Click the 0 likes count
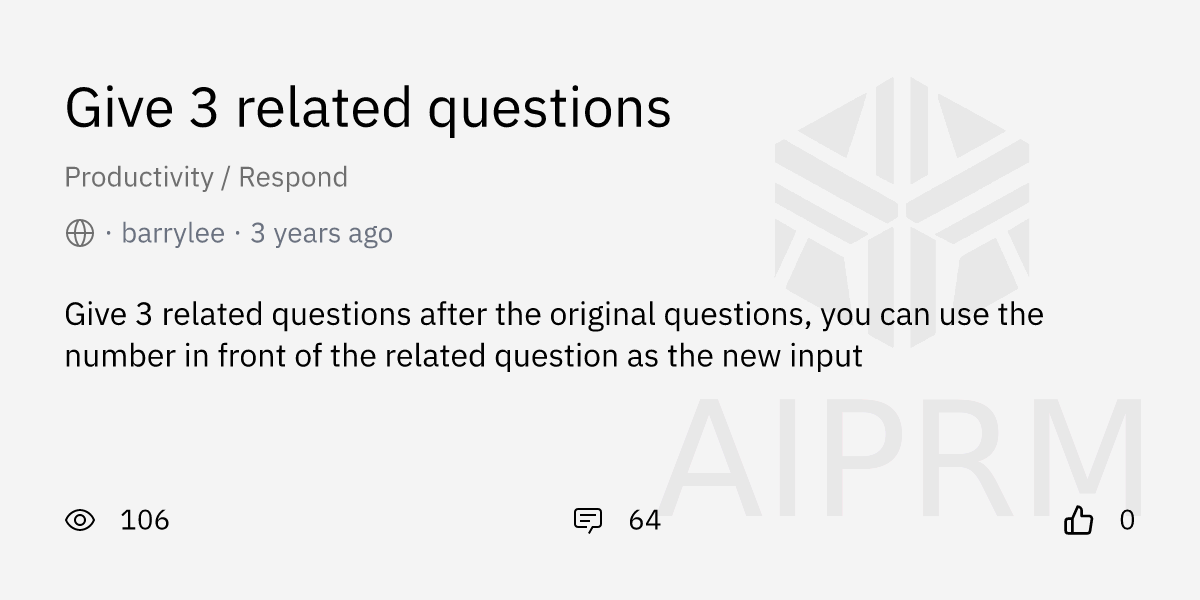Screen dimensions: 1200x600 click(1127, 520)
